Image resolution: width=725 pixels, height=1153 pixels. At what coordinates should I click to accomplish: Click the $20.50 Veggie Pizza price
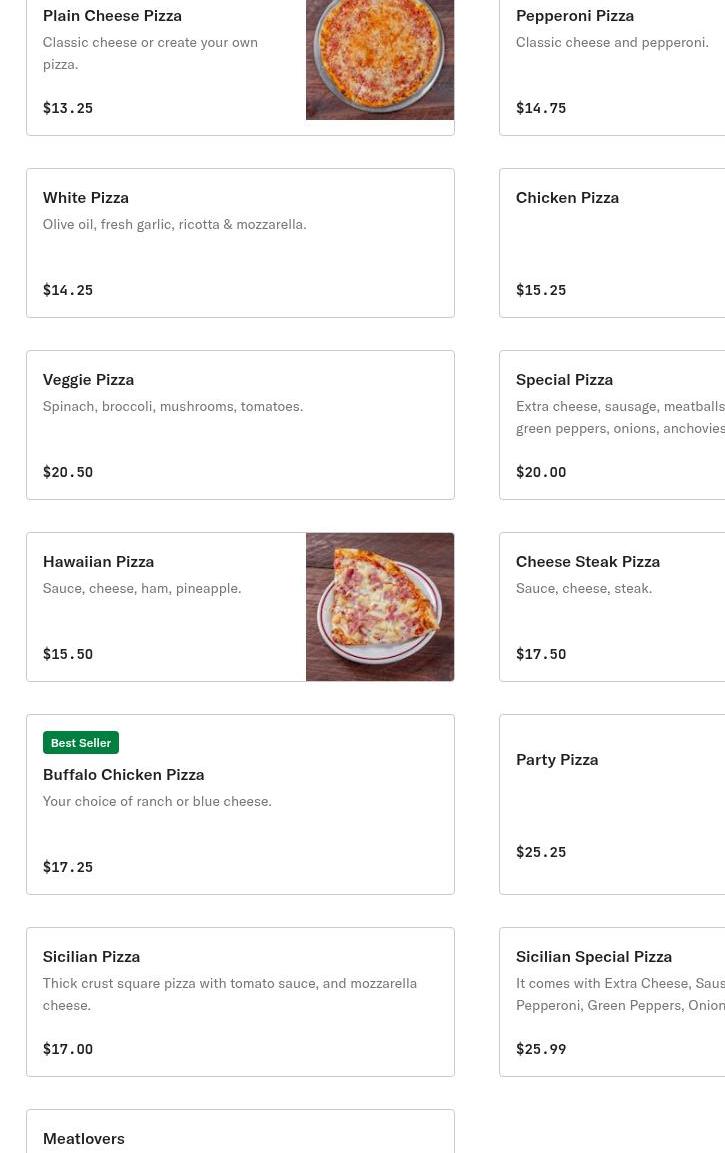[68, 472]
